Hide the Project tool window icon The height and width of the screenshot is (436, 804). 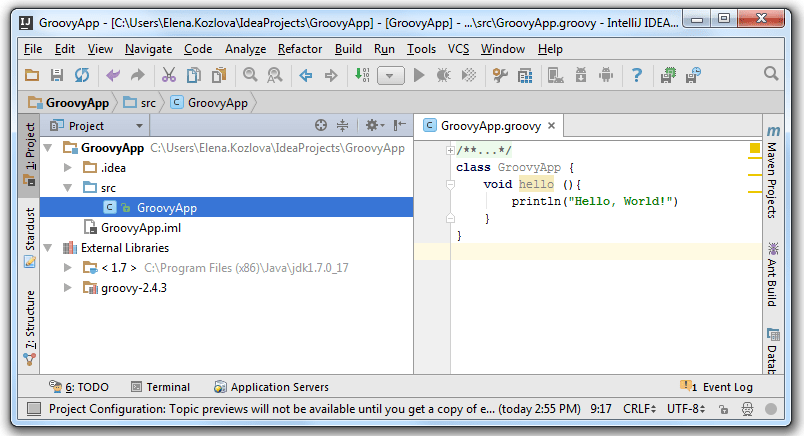(399, 125)
